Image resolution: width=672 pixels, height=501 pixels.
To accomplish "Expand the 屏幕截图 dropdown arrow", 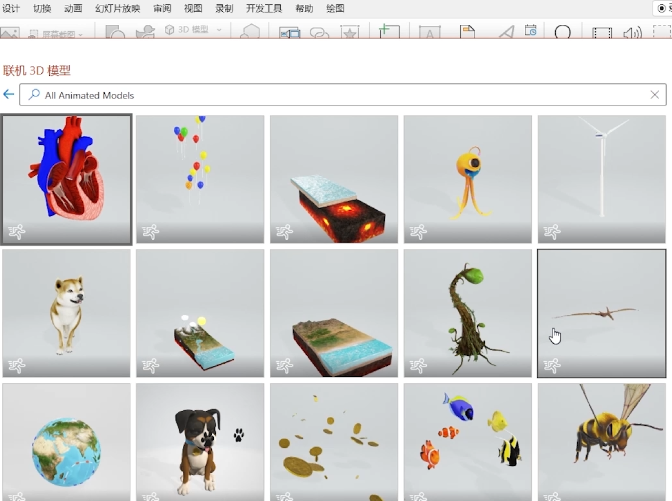I will (81, 34).
